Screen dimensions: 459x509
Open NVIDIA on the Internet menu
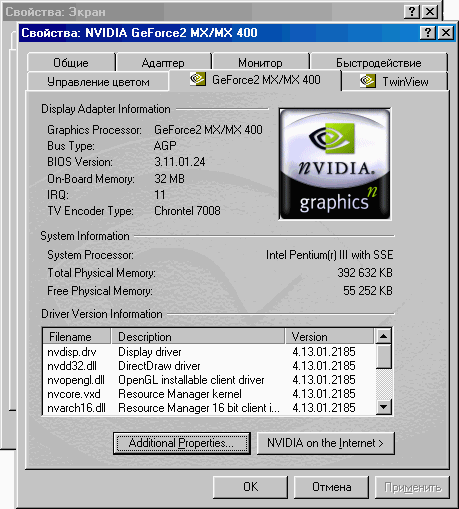(326, 443)
